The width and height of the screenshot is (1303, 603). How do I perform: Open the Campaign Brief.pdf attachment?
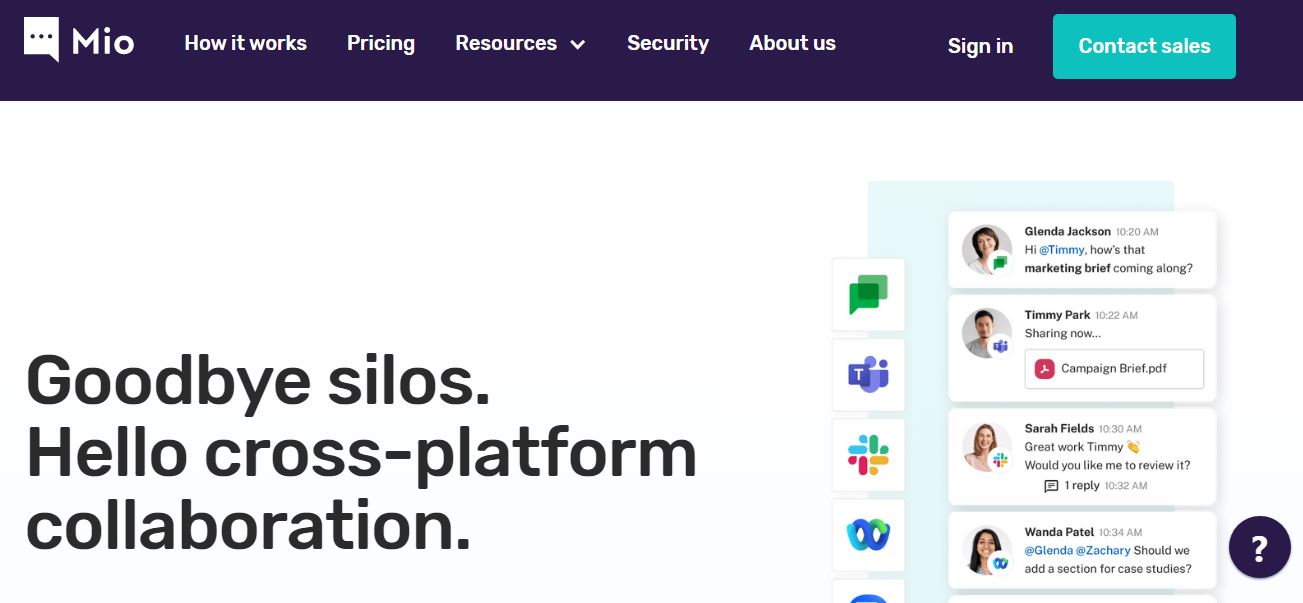pyautogui.click(x=1114, y=369)
